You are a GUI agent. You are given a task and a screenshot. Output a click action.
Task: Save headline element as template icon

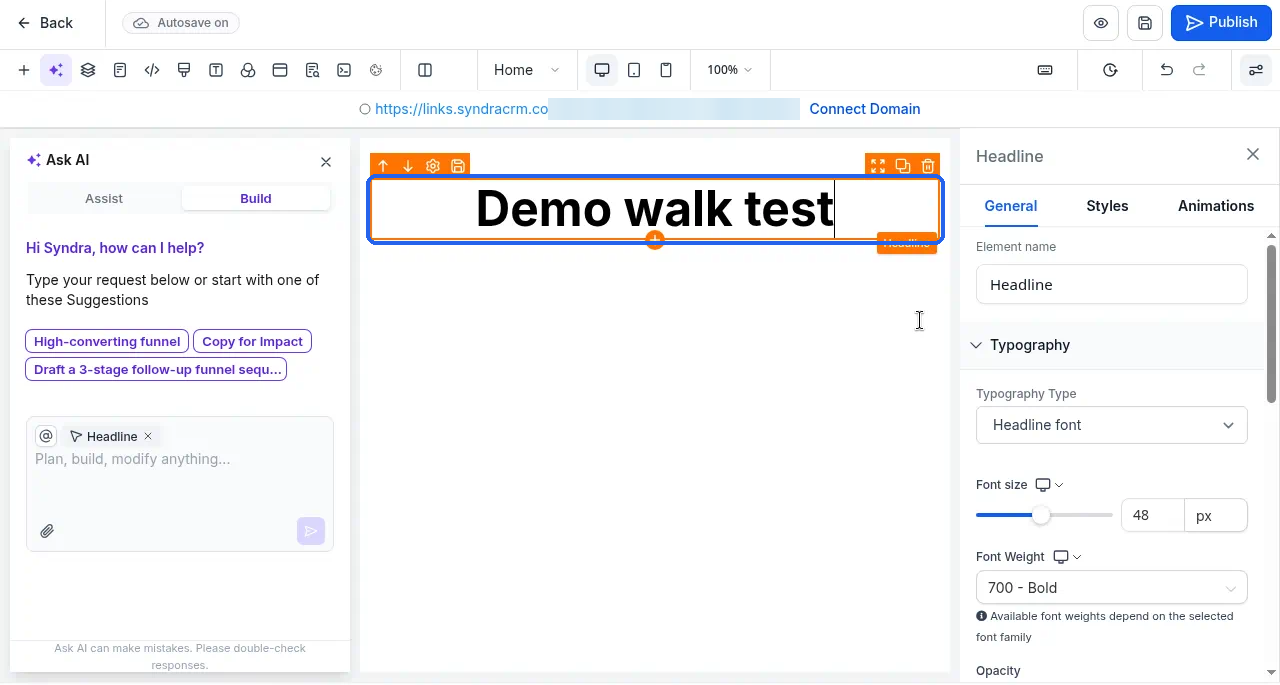coord(458,166)
